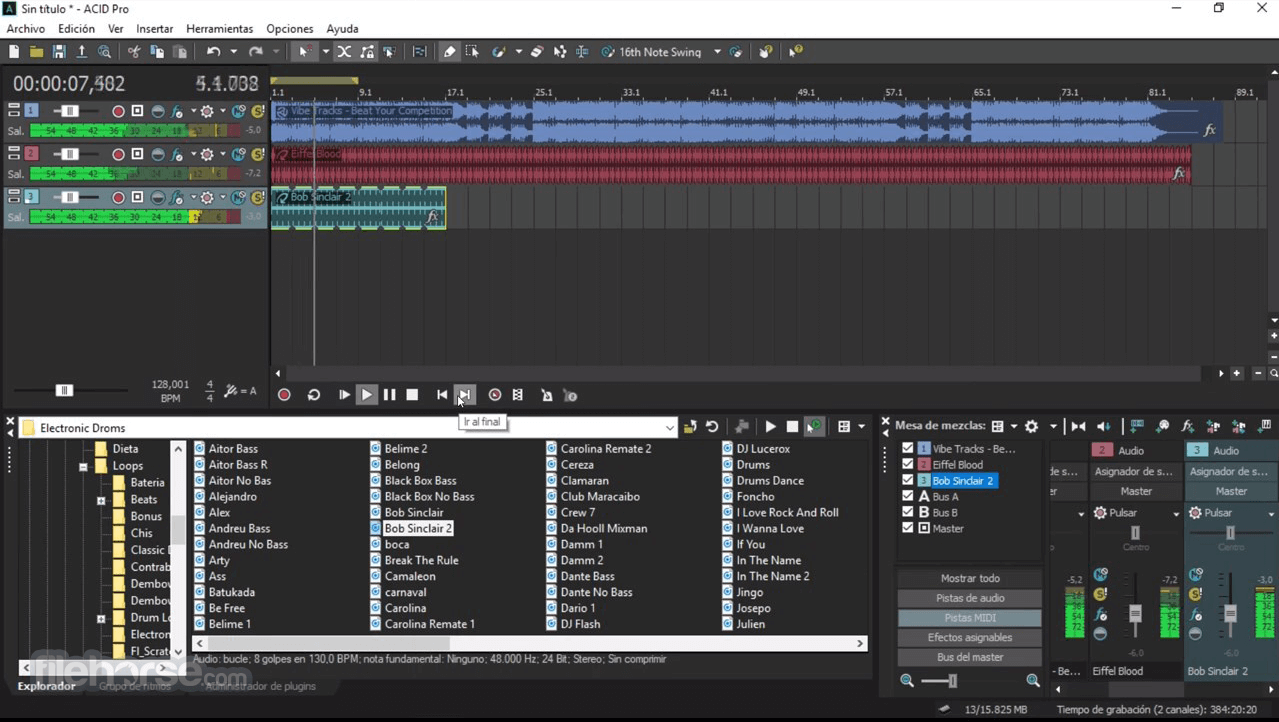1279x722 pixels.
Task: Open the Archivo menu
Action: (26, 29)
